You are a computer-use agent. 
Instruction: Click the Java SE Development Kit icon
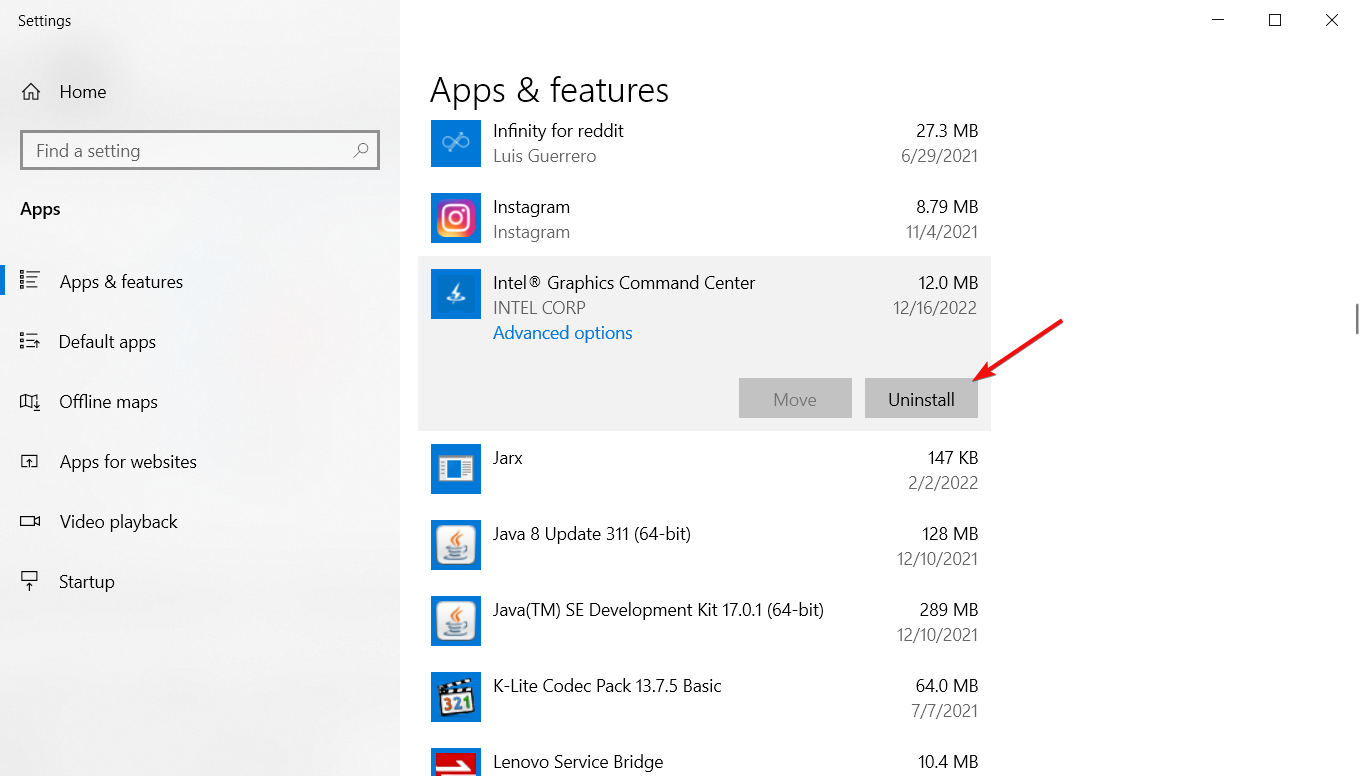click(x=456, y=621)
